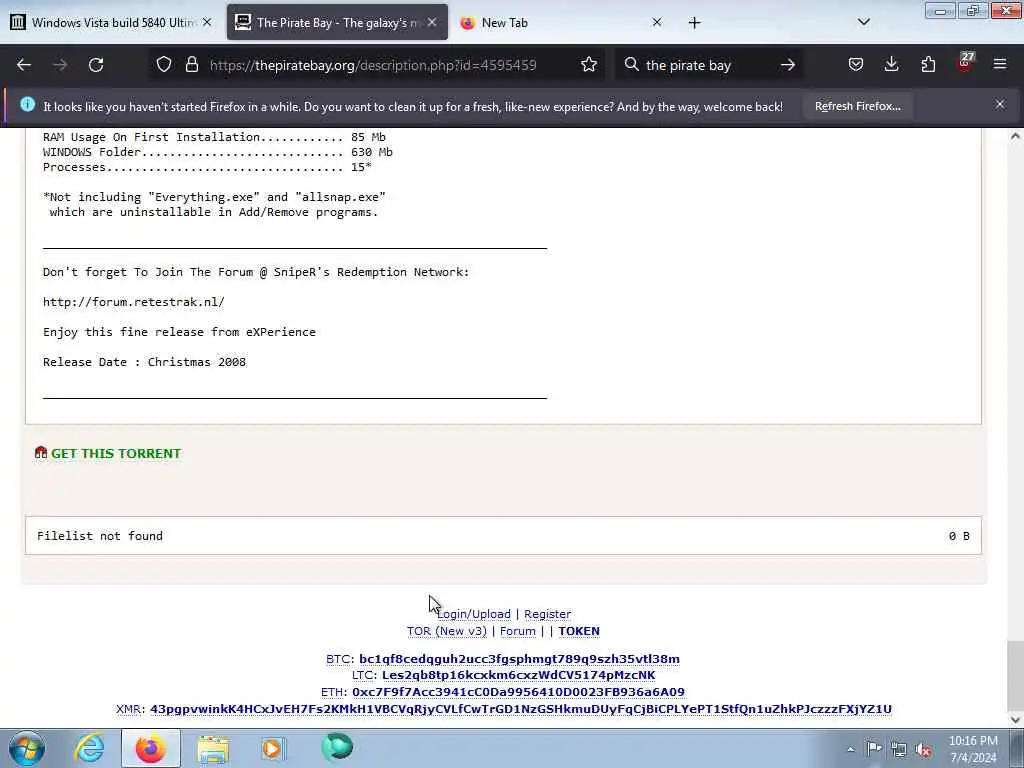Viewport: 1024px width, 768px height.
Task: Click the Refresh Firefox button
Action: (857, 106)
